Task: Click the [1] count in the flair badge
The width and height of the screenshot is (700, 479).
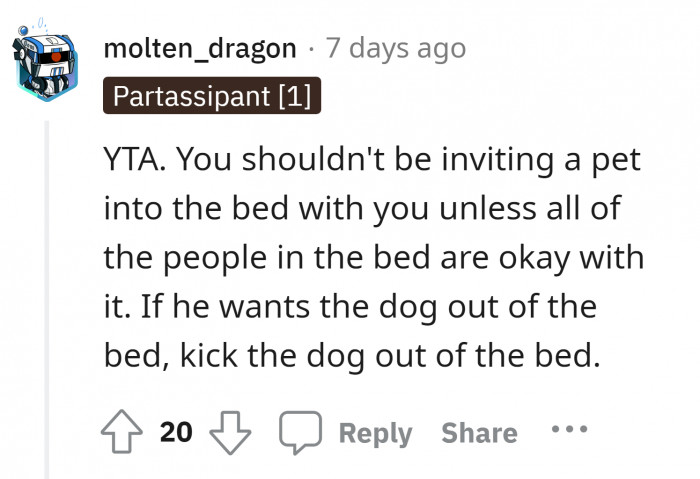Action: (x=297, y=96)
